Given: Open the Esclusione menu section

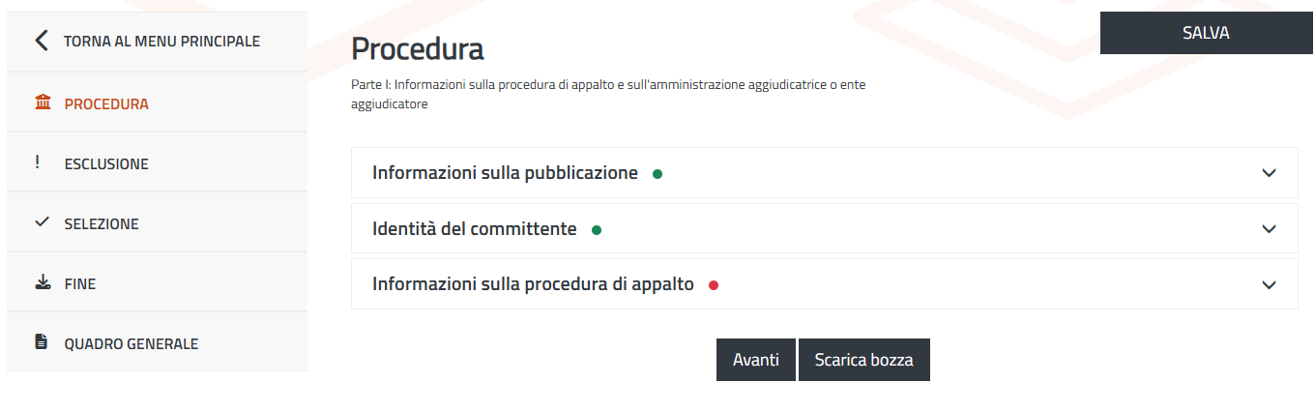Looking at the screenshot, I should click(x=106, y=164).
